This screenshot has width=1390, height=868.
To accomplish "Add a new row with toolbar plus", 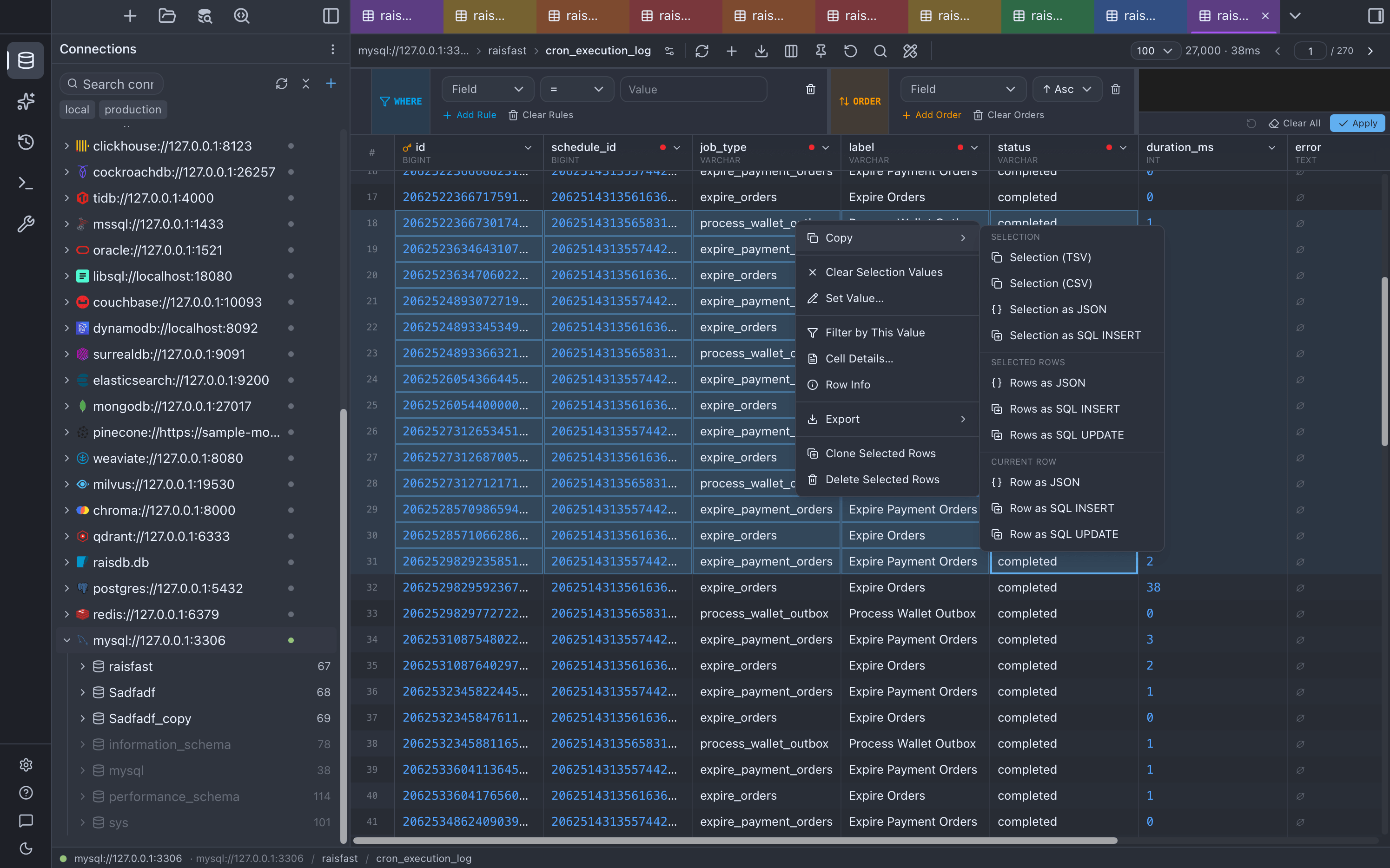I will tap(731, 51).
